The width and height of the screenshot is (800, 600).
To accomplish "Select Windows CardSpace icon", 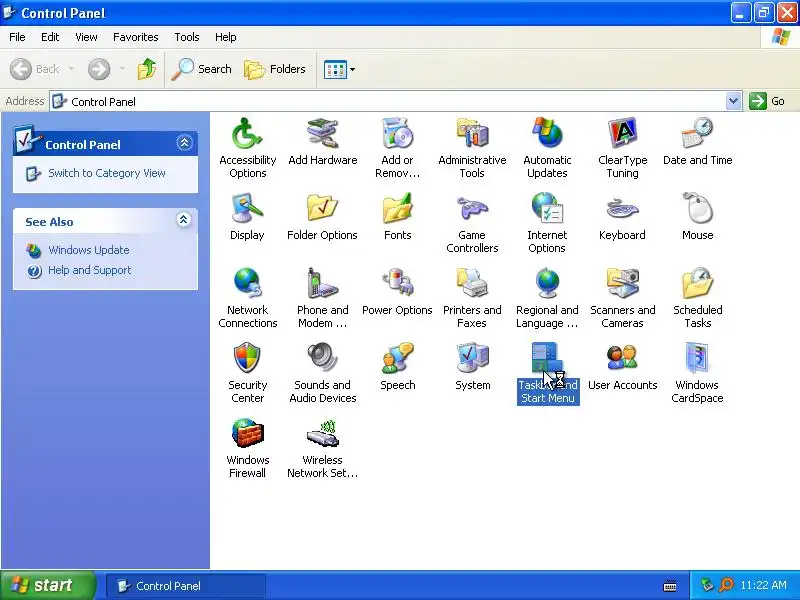I will tap(697, 358).
